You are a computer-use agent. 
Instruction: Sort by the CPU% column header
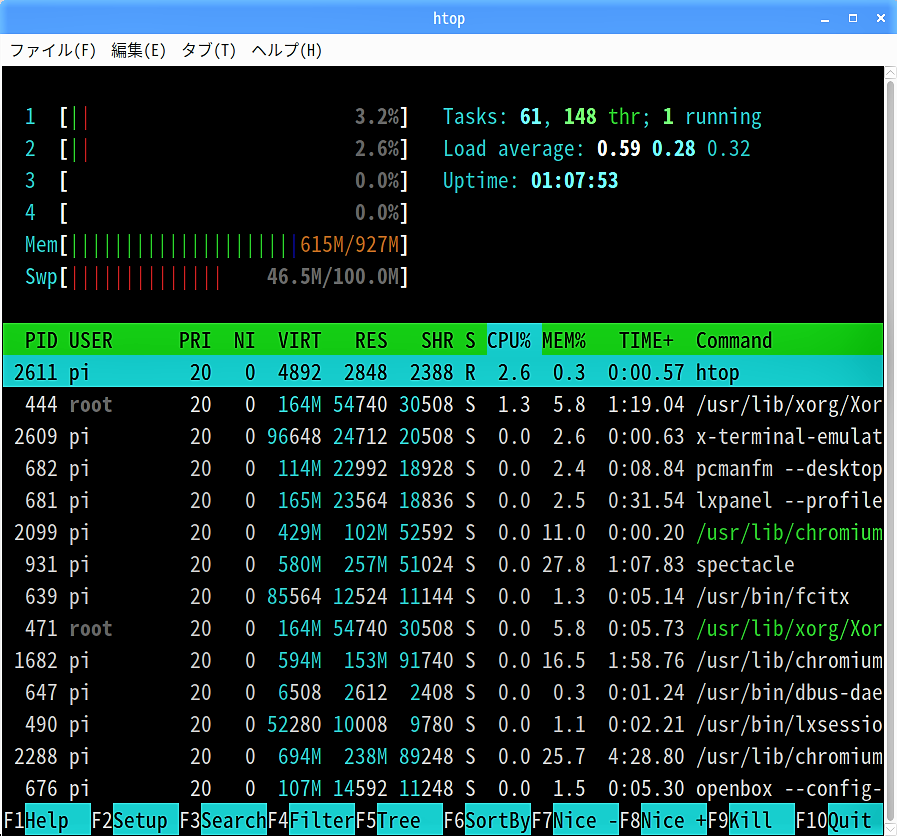509,340
